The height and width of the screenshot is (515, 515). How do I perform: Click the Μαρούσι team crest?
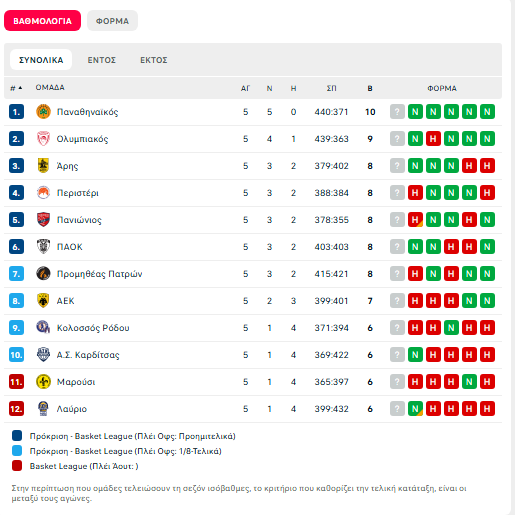(x=43, y=382)
